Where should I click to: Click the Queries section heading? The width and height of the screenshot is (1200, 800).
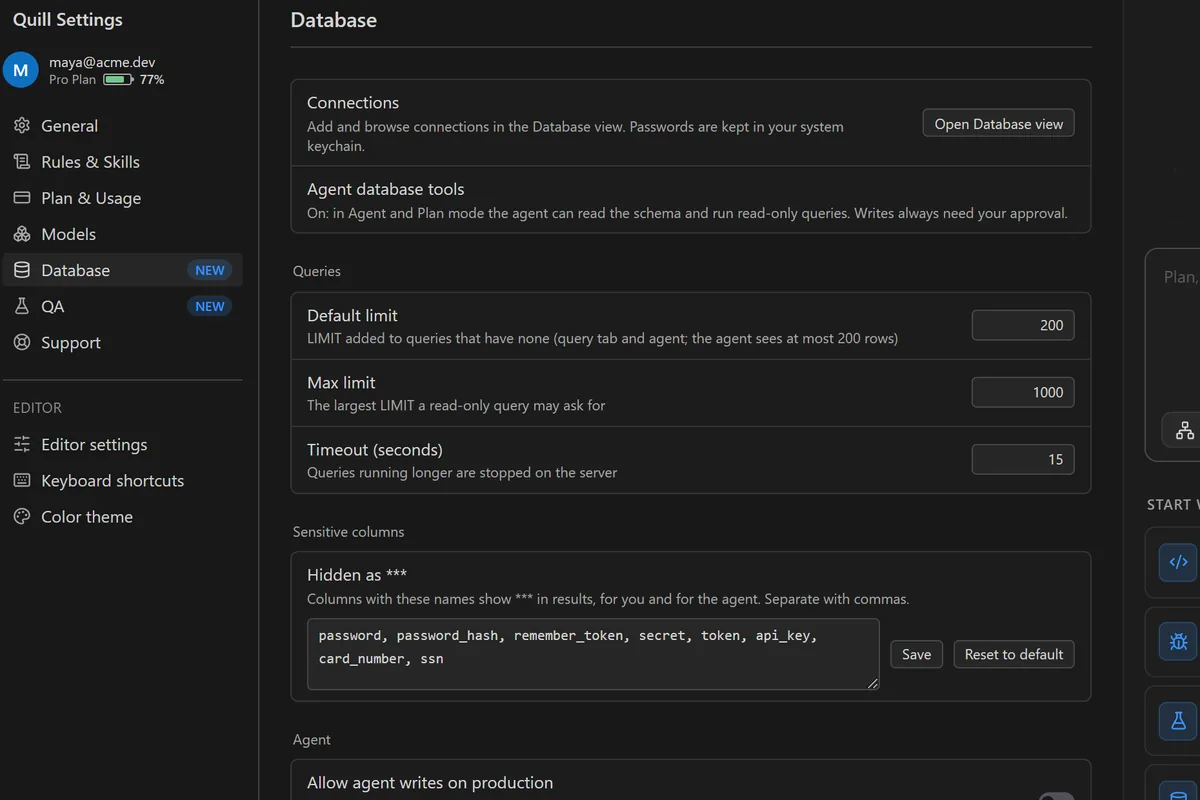(x=317, y=271)
